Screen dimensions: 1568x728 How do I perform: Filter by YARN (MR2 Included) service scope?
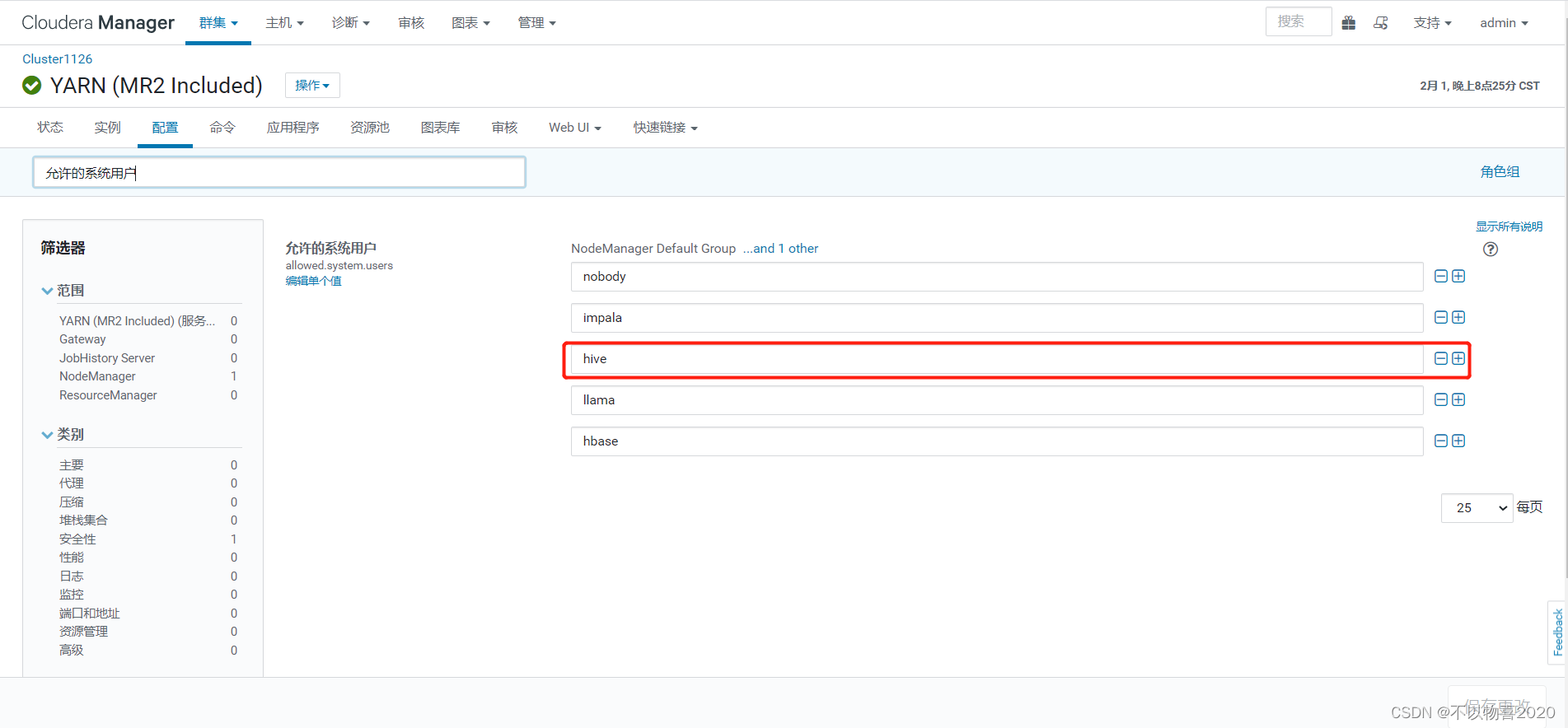[x=137, y=320]
